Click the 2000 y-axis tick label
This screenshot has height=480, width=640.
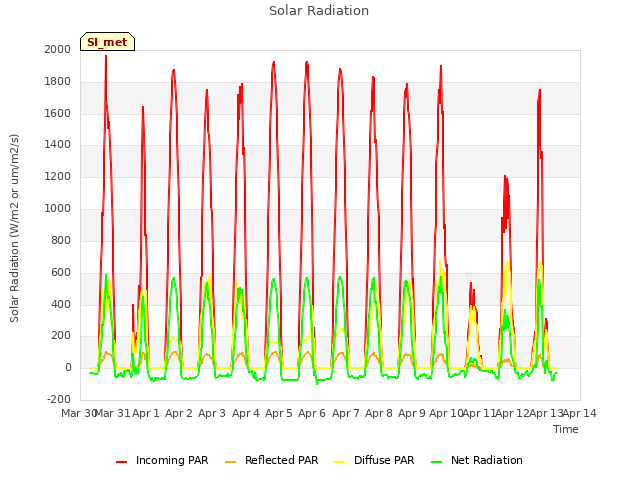(58, 49)
